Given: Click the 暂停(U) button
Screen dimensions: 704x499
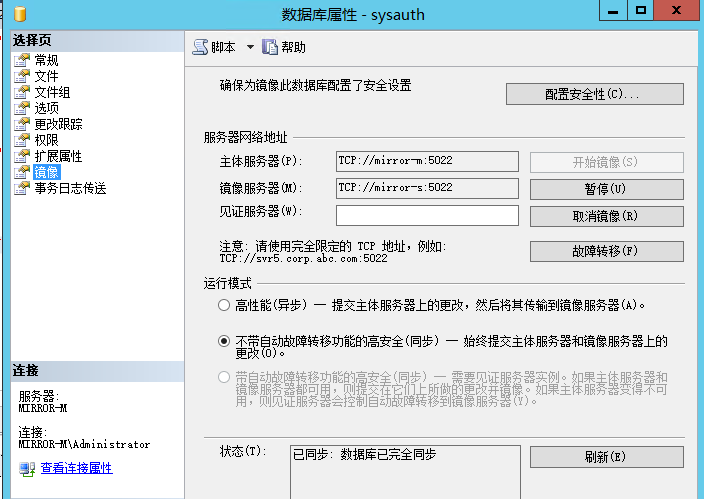Looking at the screenshot, I should [x=607, y=189].
